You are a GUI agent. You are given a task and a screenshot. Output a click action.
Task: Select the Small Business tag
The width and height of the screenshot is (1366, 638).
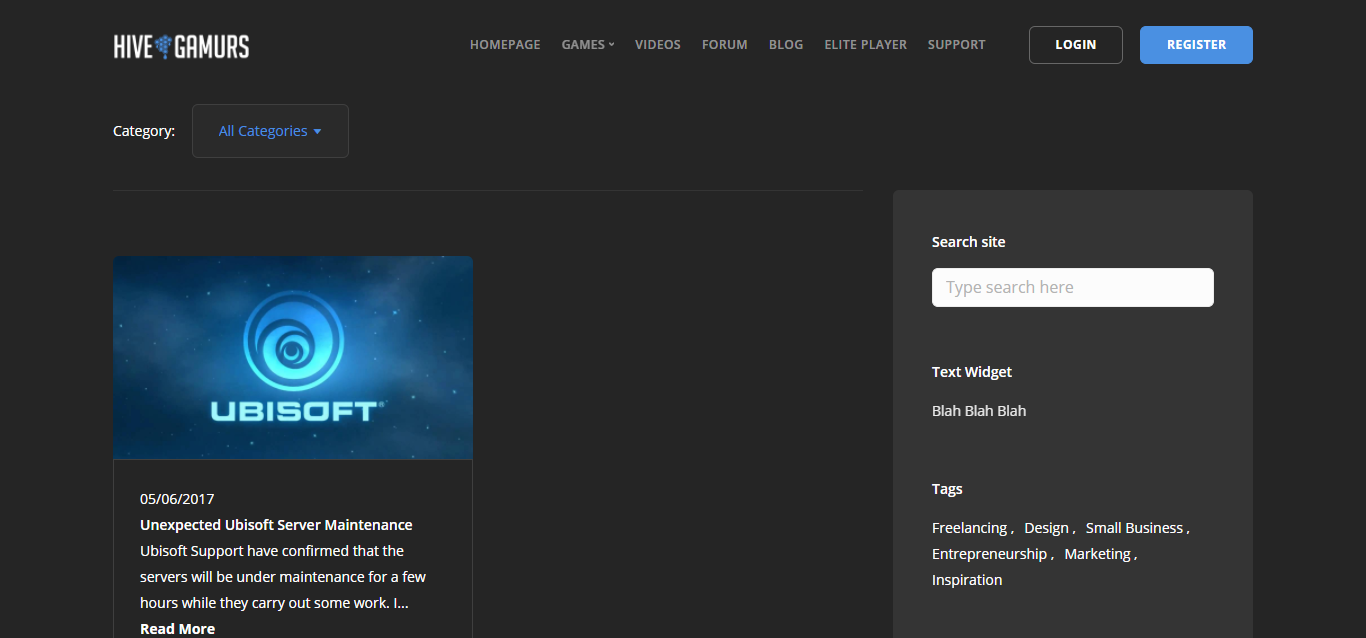point(1134,528)
